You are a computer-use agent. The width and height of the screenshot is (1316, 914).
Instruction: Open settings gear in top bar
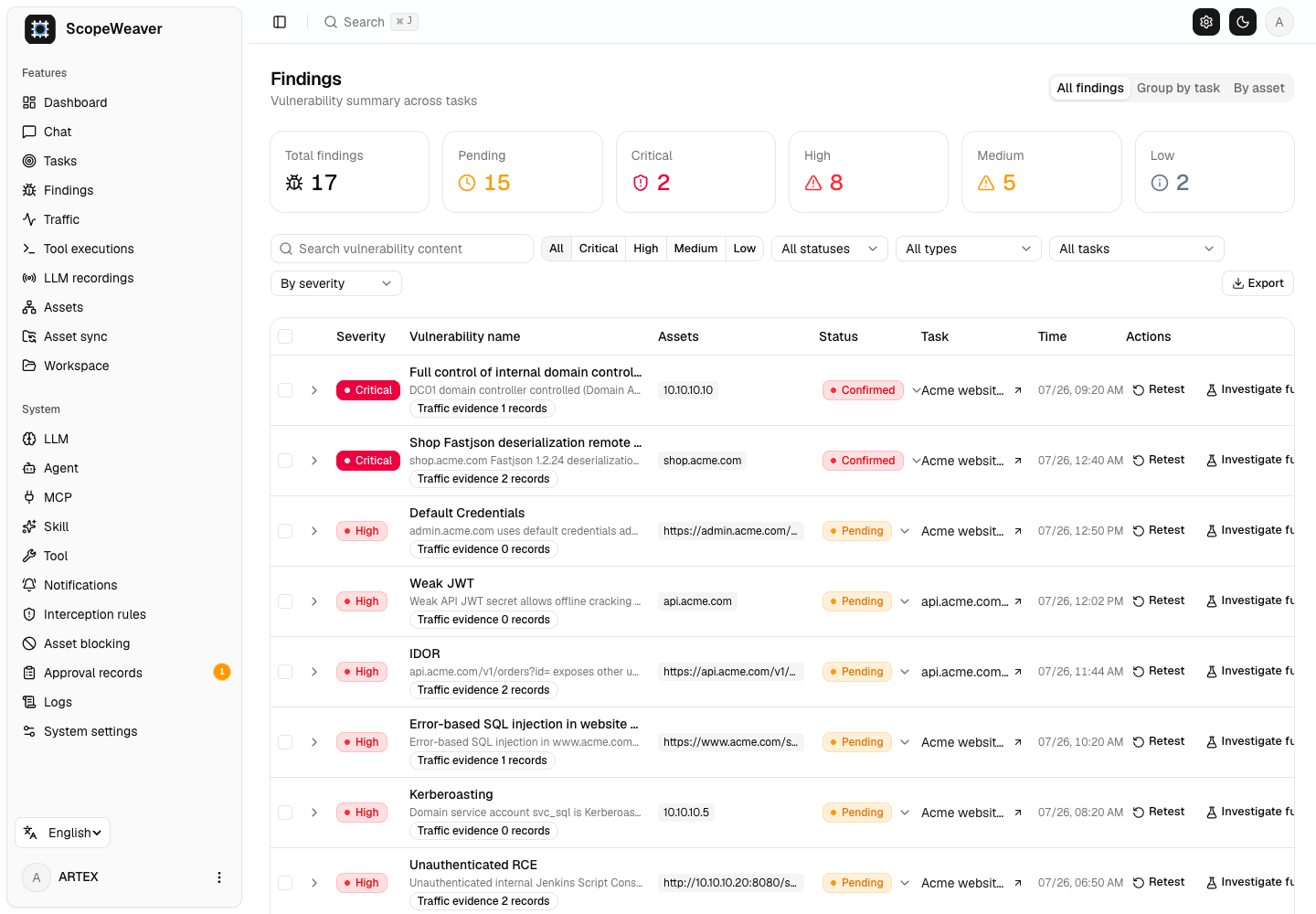[1206, 22]
